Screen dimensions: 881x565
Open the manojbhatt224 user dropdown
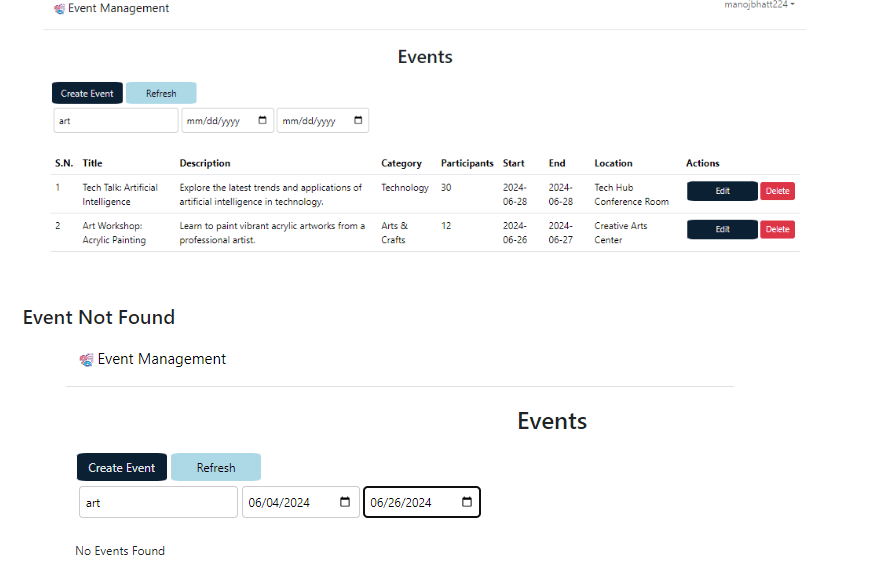tap(759, 4)
